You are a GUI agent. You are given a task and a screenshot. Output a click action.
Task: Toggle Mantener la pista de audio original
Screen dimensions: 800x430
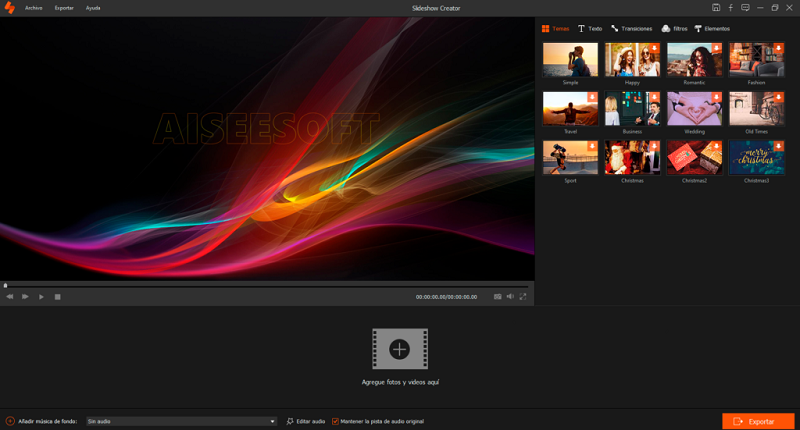coord(335,421)
